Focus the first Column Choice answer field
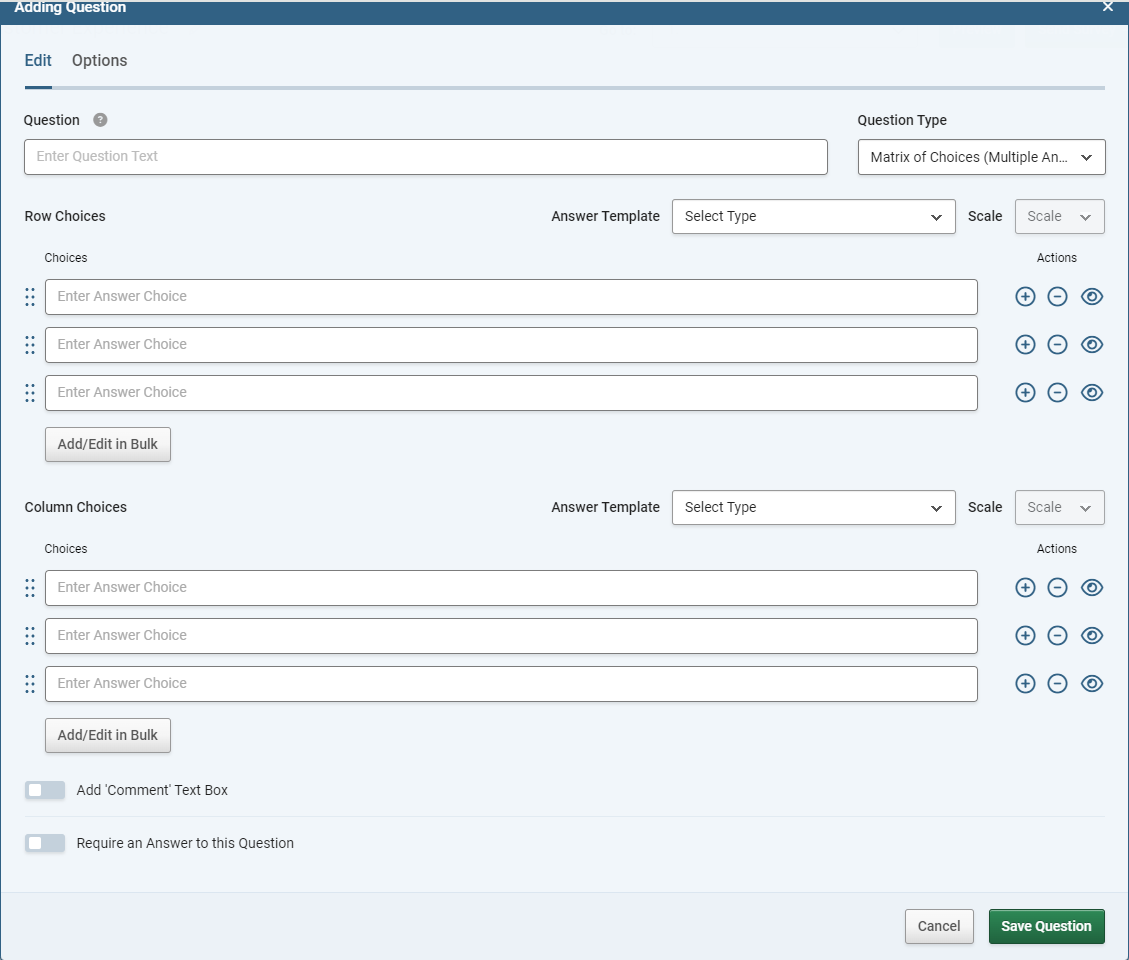Image resolution: width=1129 pixels, height=960 pixels. click(511, 588)
